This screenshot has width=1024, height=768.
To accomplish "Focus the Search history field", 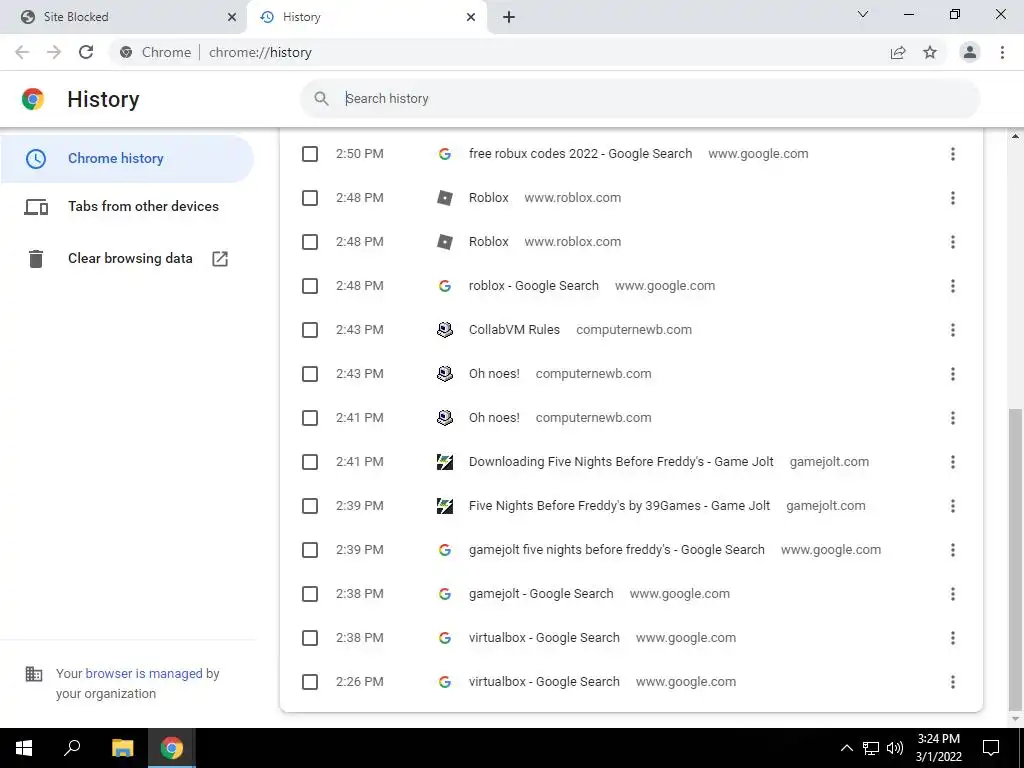I will pyautogui.click(x=640, y=99).
